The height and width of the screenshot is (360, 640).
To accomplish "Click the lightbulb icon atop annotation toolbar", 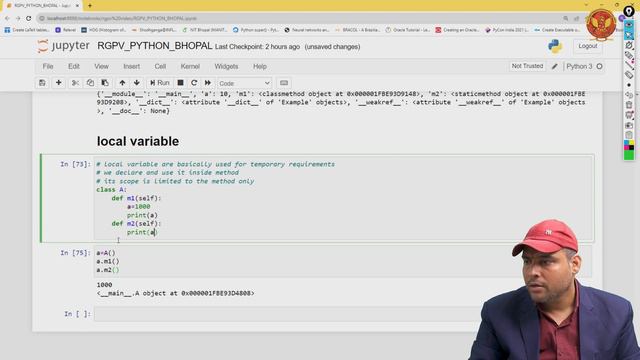I will click(x=629, y=11).
